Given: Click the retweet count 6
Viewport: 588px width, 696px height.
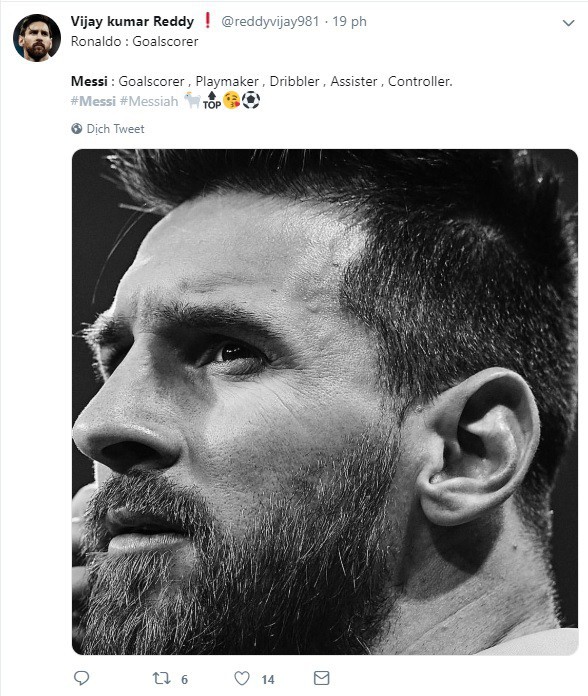Looking at the screenshot, I should (x=184, y=679).
